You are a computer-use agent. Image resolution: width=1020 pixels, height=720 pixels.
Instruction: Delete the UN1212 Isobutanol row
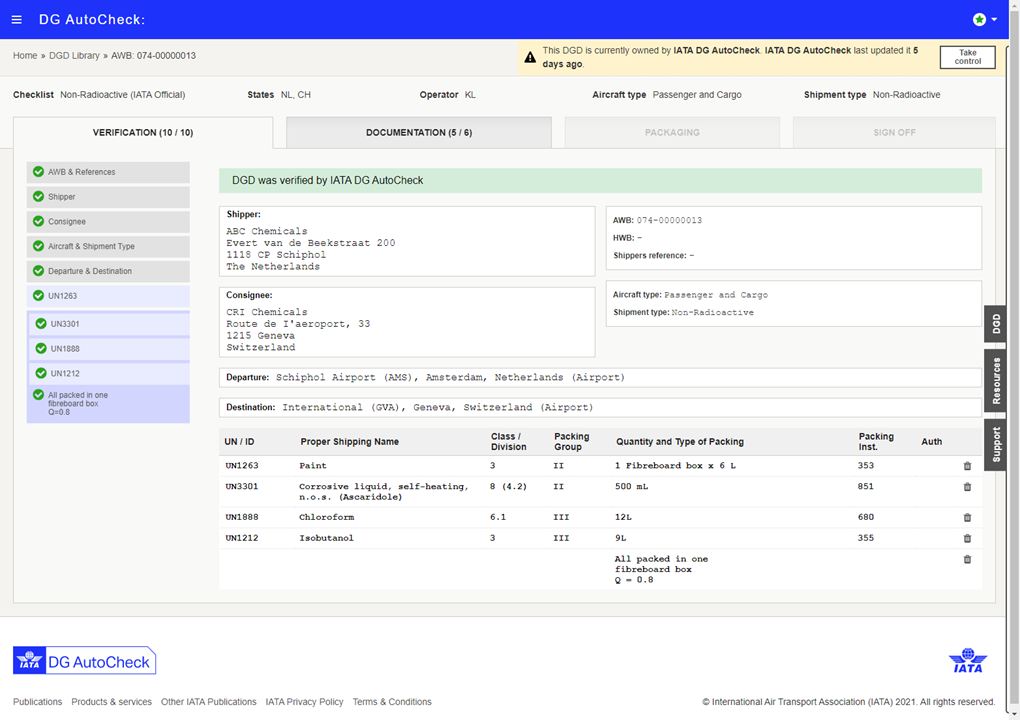967,539
